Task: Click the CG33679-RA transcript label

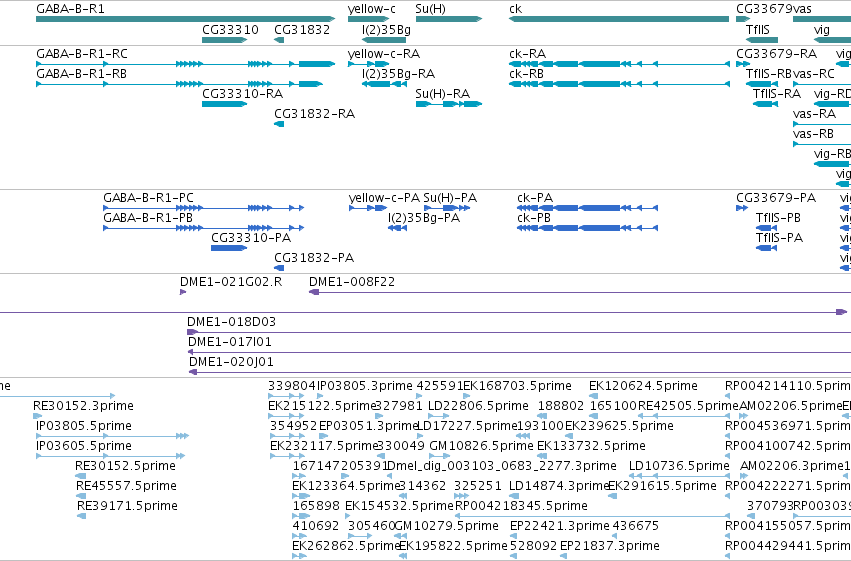Action: (776, 54)
